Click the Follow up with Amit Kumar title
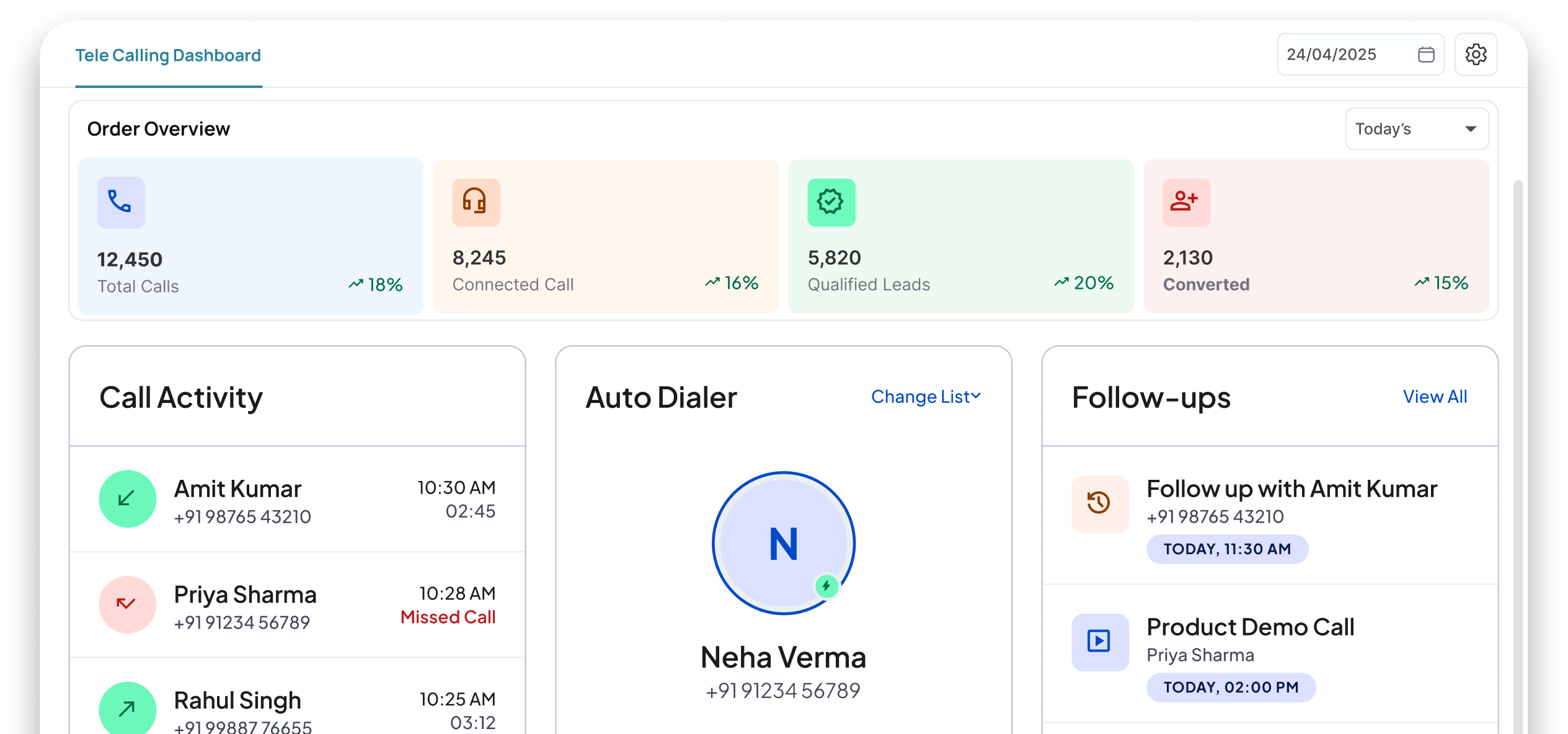 coord(1292,489)
